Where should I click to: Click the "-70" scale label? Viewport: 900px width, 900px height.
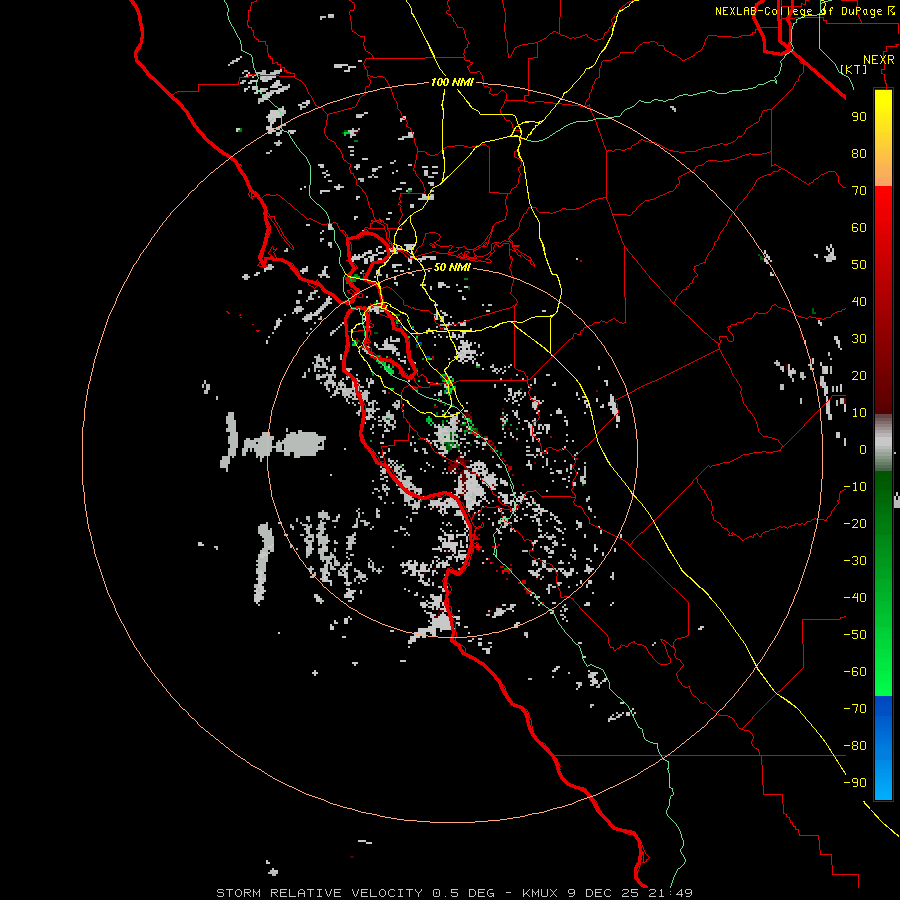click(x=855, y=709)
